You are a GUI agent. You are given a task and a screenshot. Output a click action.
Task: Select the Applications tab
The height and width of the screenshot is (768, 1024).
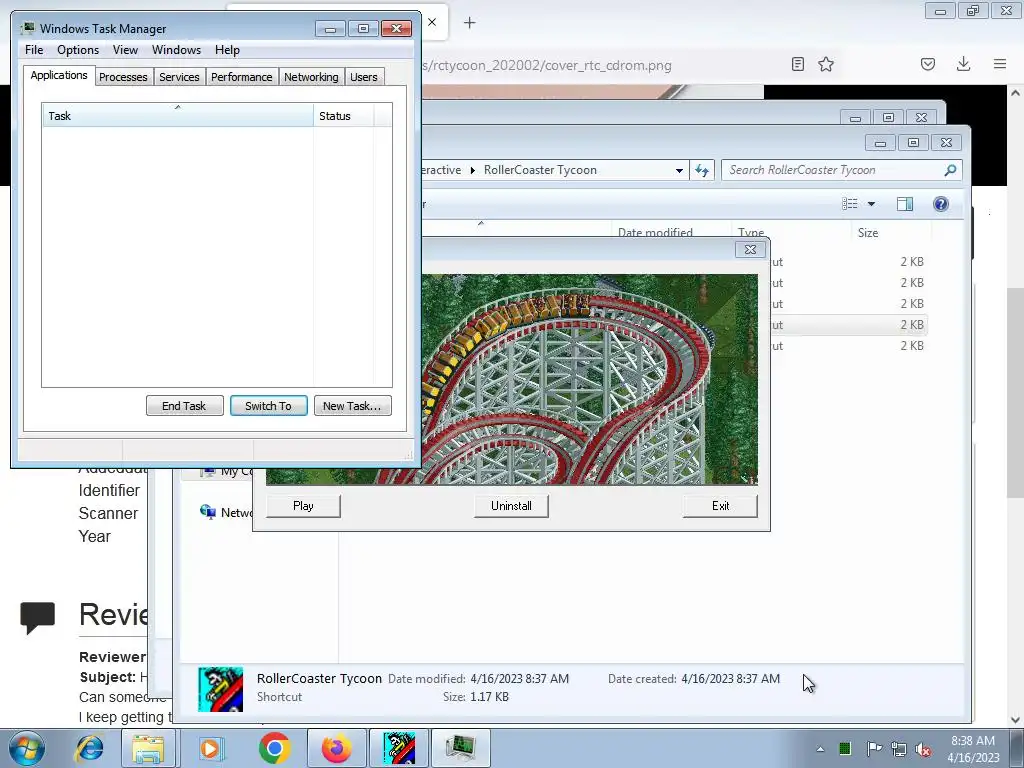coord(59,75)
